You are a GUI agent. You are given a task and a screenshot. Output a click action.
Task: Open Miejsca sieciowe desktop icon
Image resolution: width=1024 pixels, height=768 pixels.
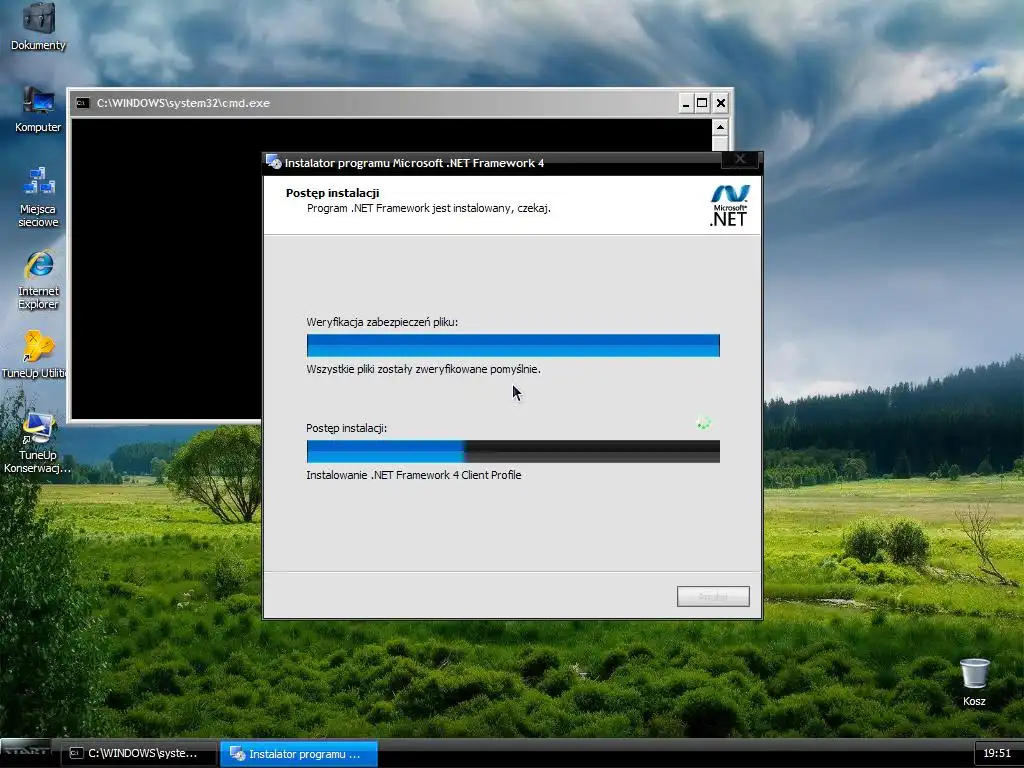click(x=38, y=197)
